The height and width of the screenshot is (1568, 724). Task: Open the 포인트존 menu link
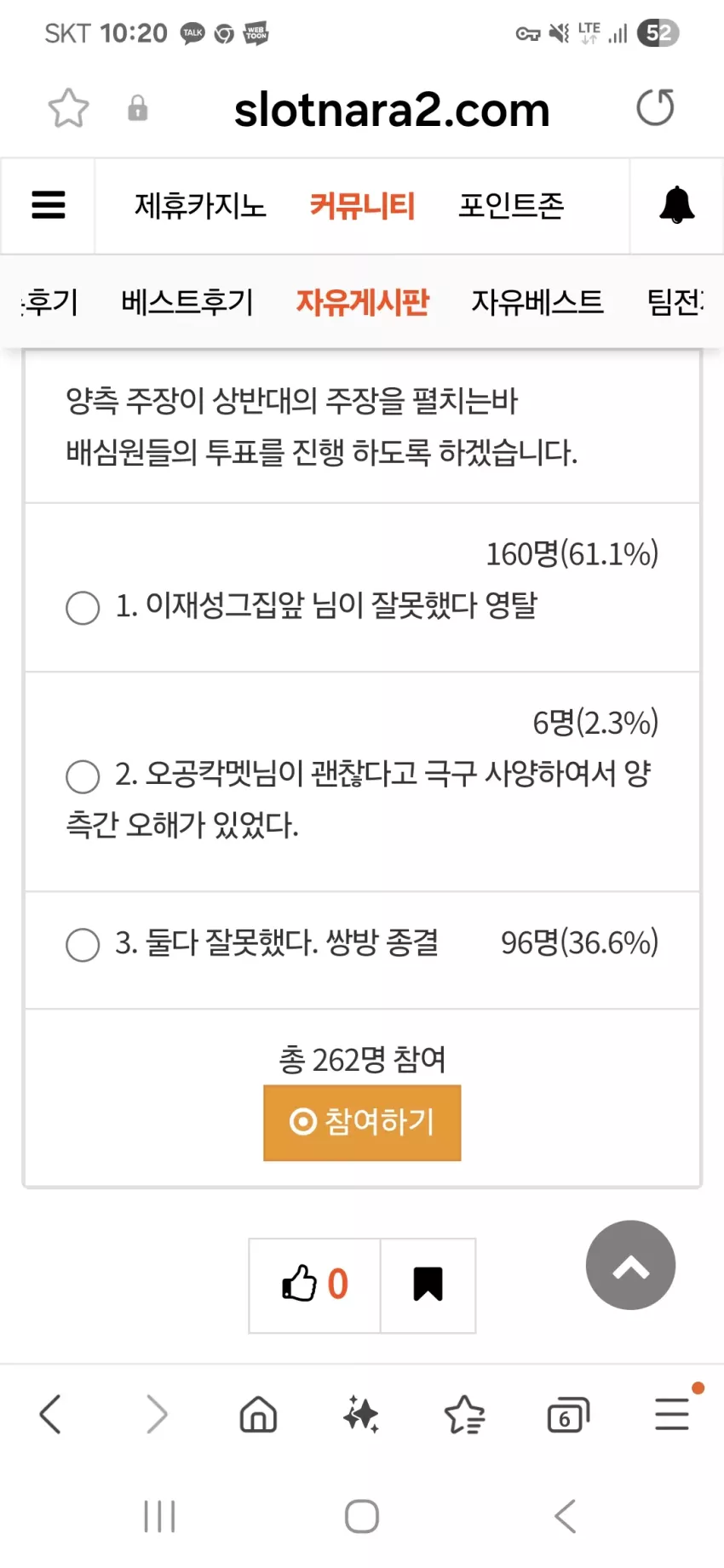(x=511, y=205)
